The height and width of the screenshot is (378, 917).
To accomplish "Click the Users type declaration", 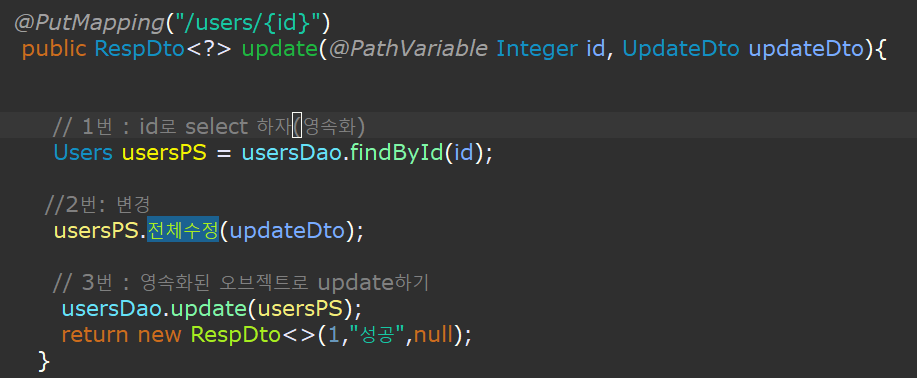I will point(83,153).
